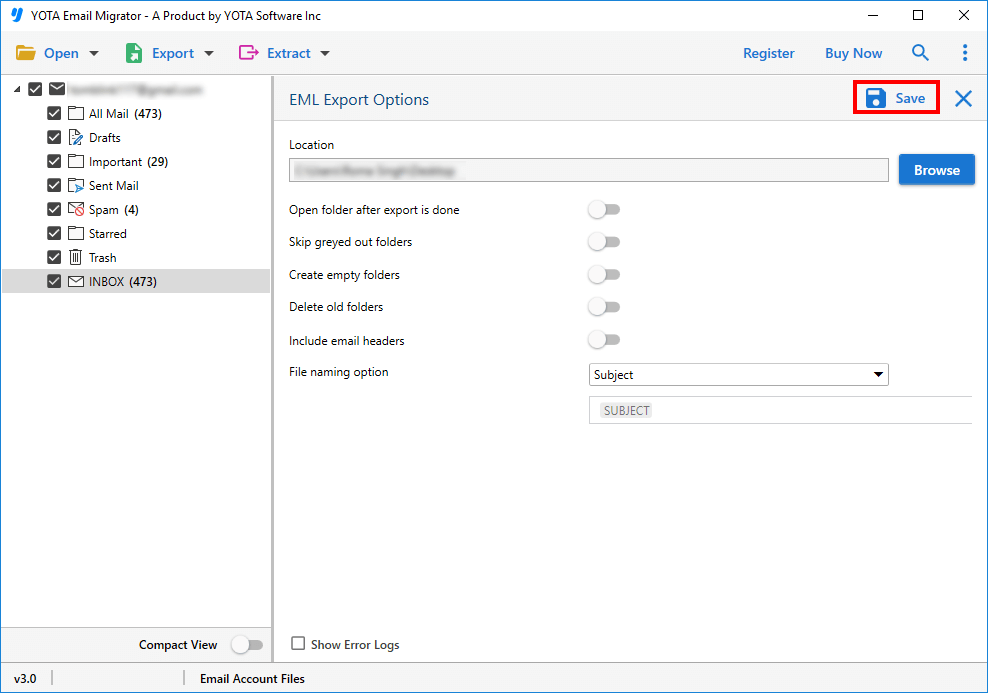Click the Open menu in toolbar

(x=58, y=53)
